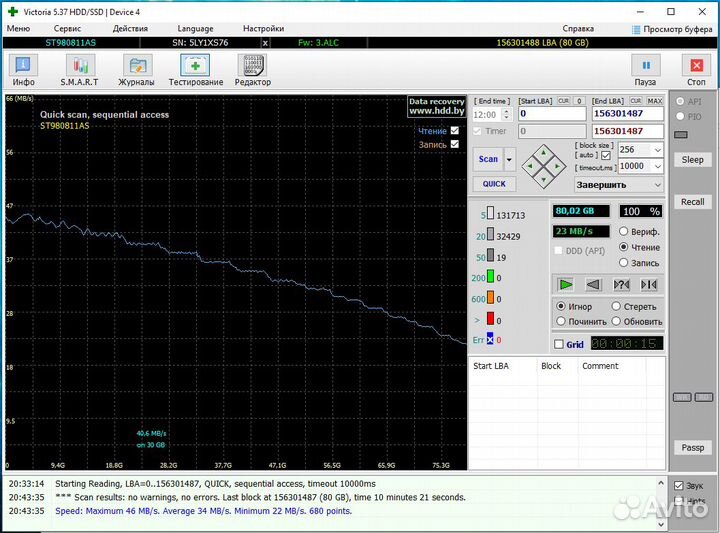Click the QUICK scan button
Image resolution: width=720 pixels, height=533 pixels.
point(494,184)
